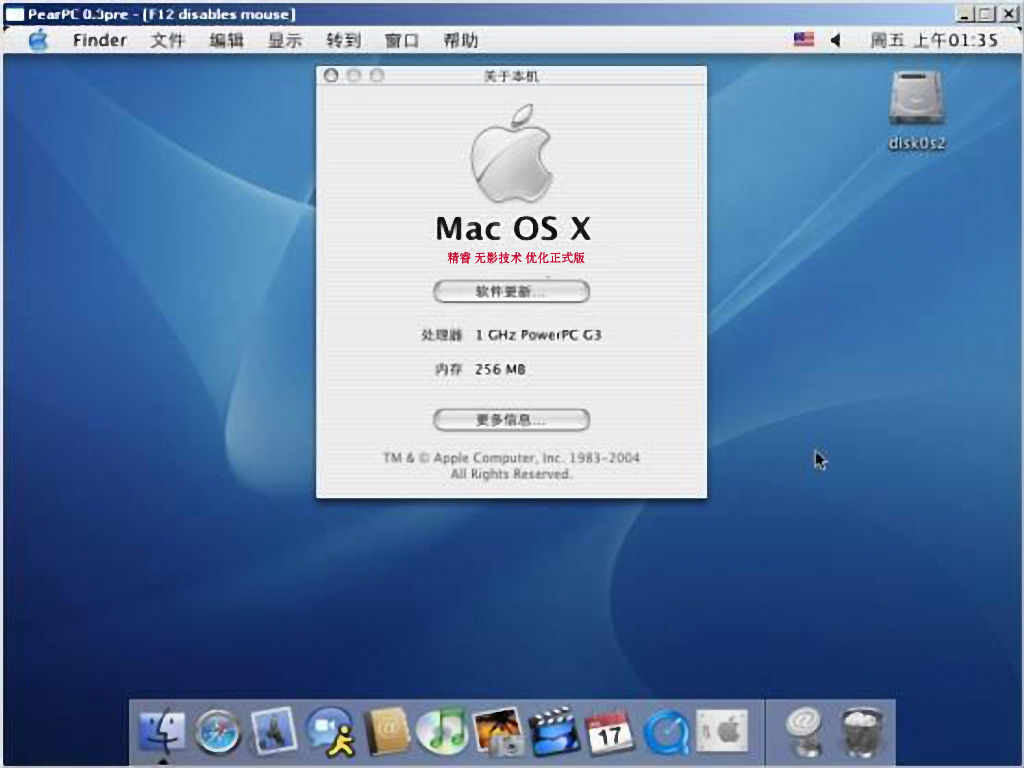This screenshot has height=768, width=1024.
Task: Launch Safari from the Dock
Action: (x=218, y=733)
